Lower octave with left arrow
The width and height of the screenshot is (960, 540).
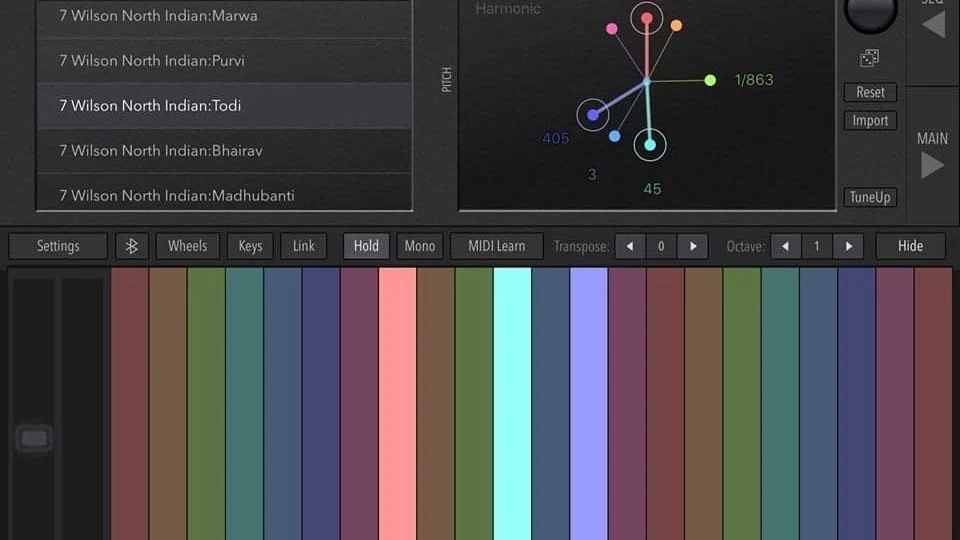pyautogui.click(x=786, y=246)
